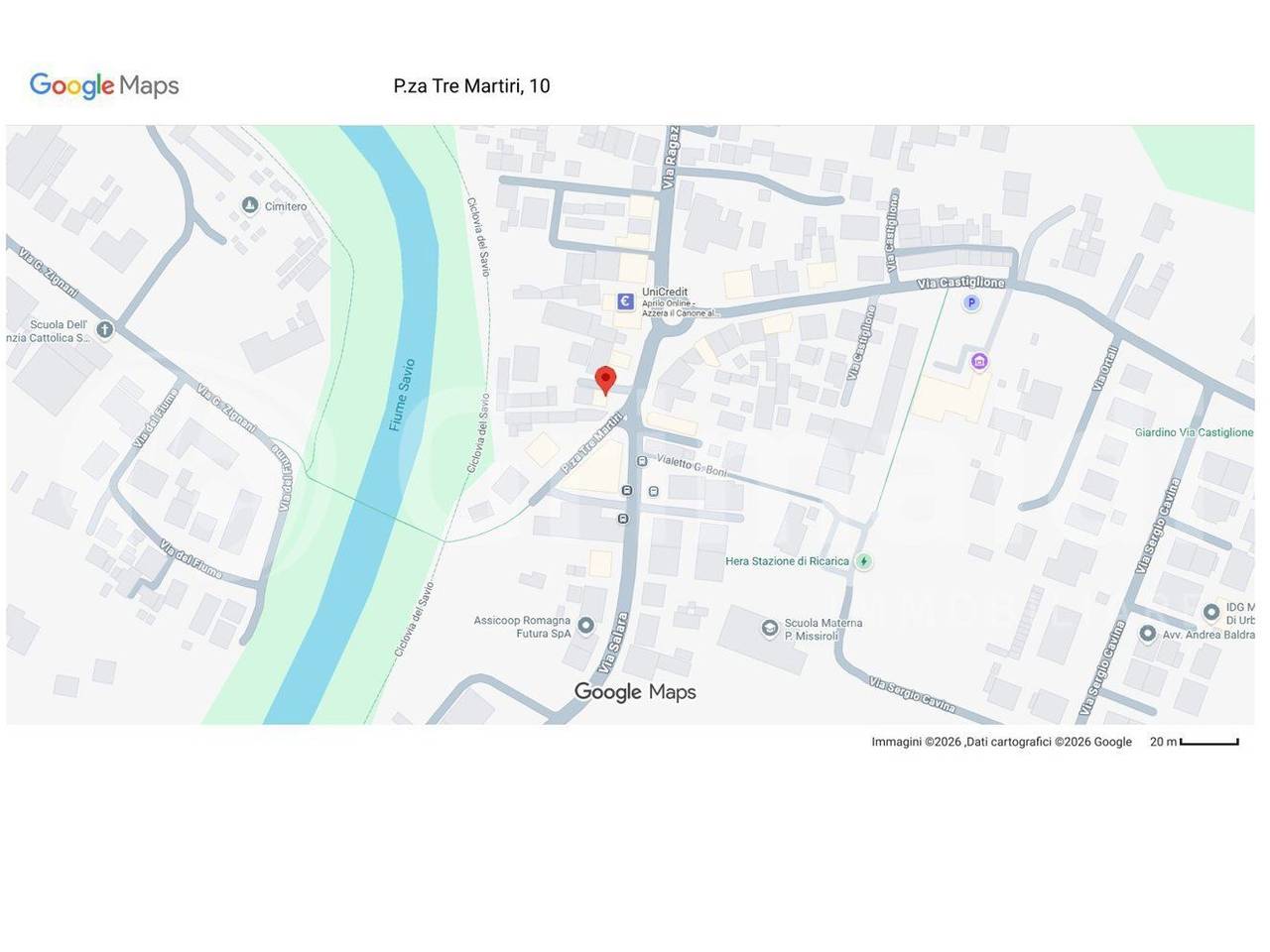Screen dimensions: 1270x952
Task: Select the Hera Stazione di Ricarica charging icon
Action: (x=864, y=561)
